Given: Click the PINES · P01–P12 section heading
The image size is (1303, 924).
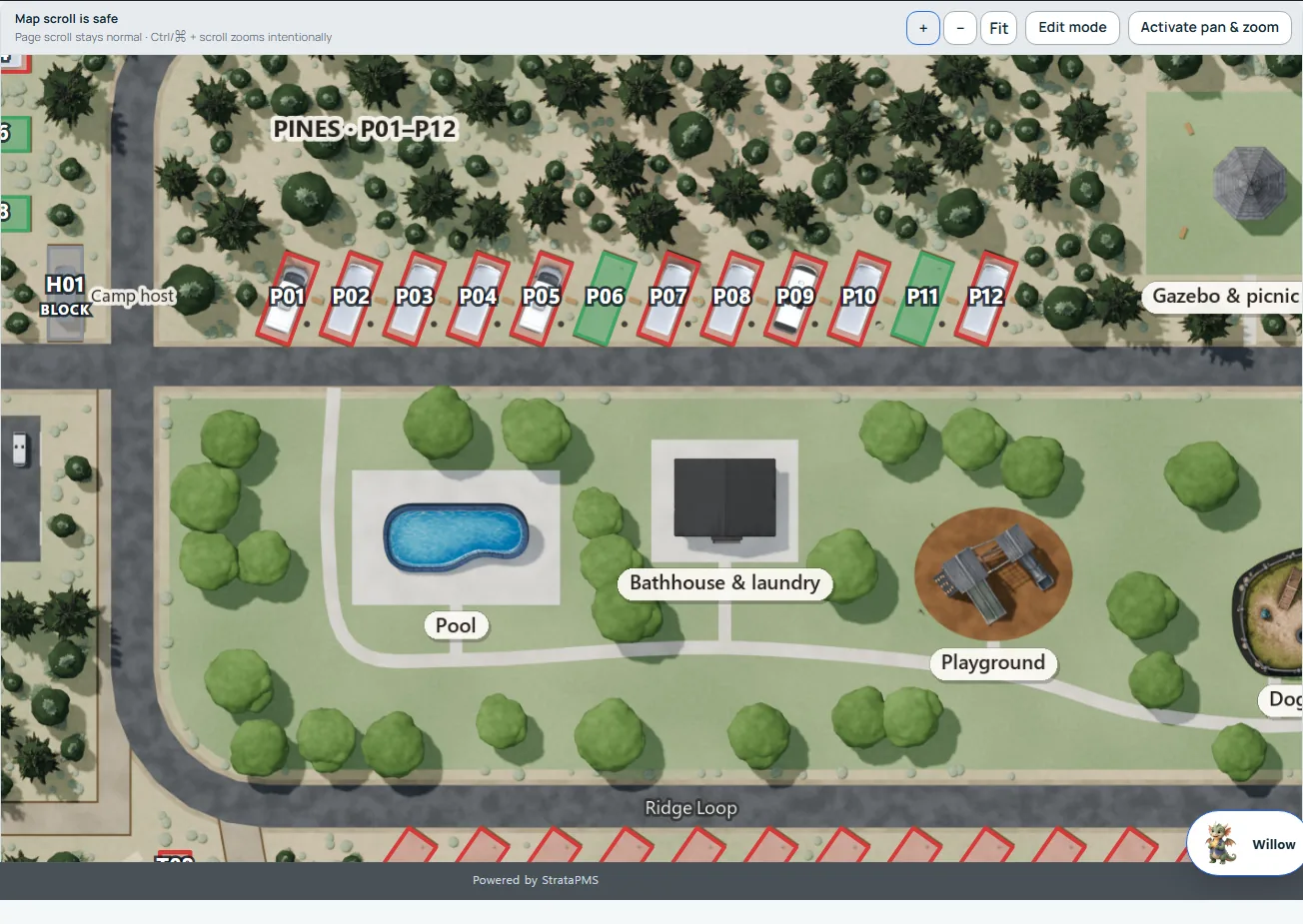Looking at the screenshot, I should click(365, 129).
